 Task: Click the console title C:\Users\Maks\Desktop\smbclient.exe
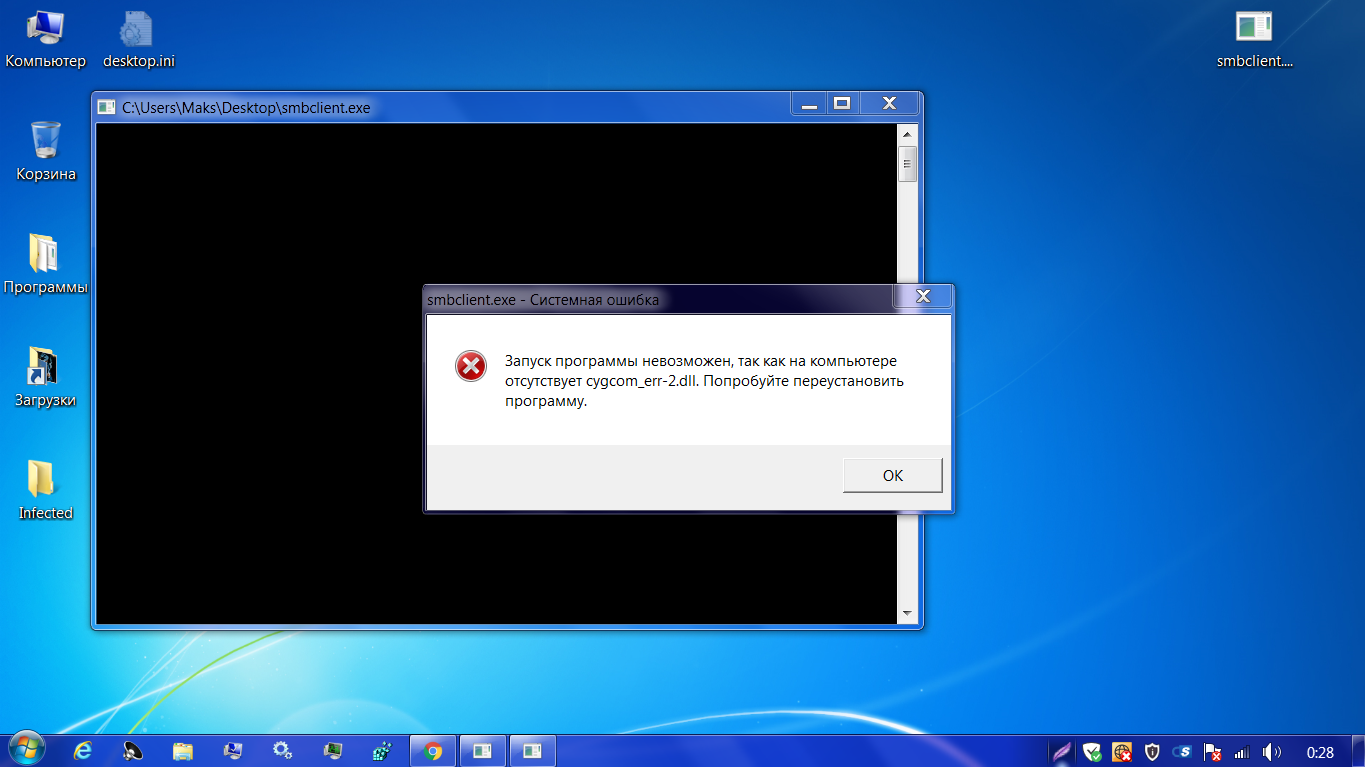(246, 107)
